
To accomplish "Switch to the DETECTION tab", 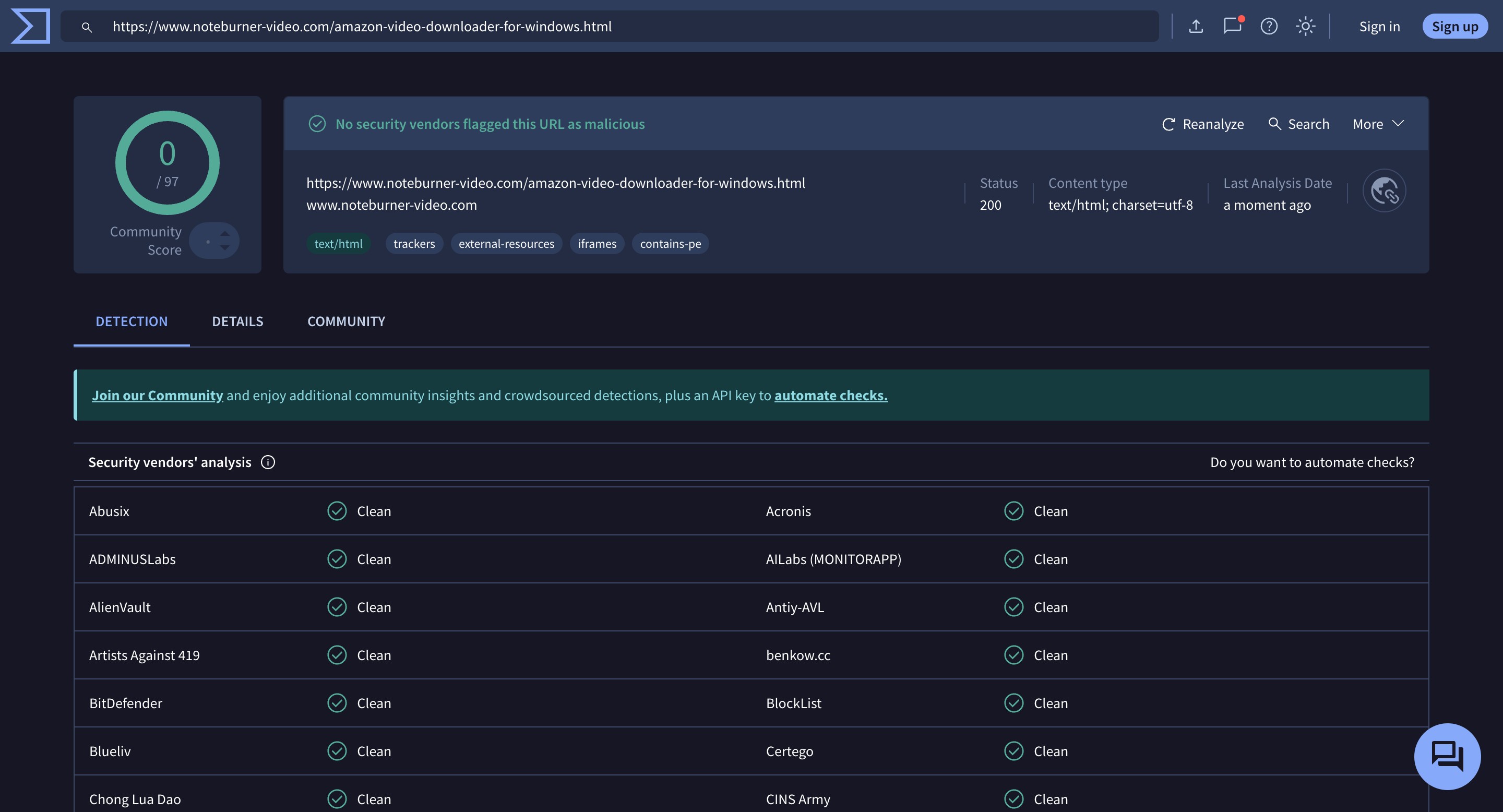I will click(x=132, y=321).
